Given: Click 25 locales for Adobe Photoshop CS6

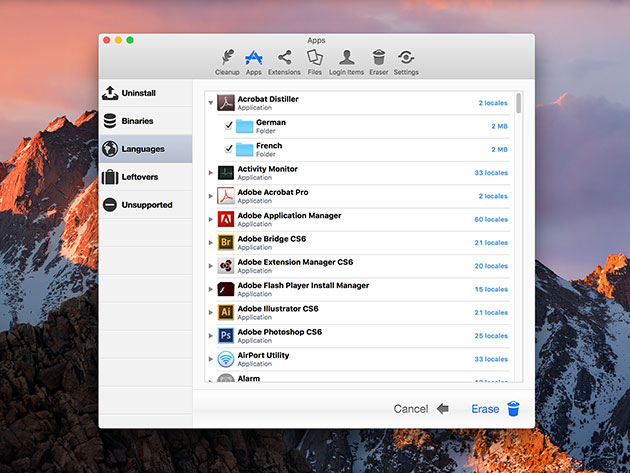Looking at the screenshot, I should coord(491,336).
